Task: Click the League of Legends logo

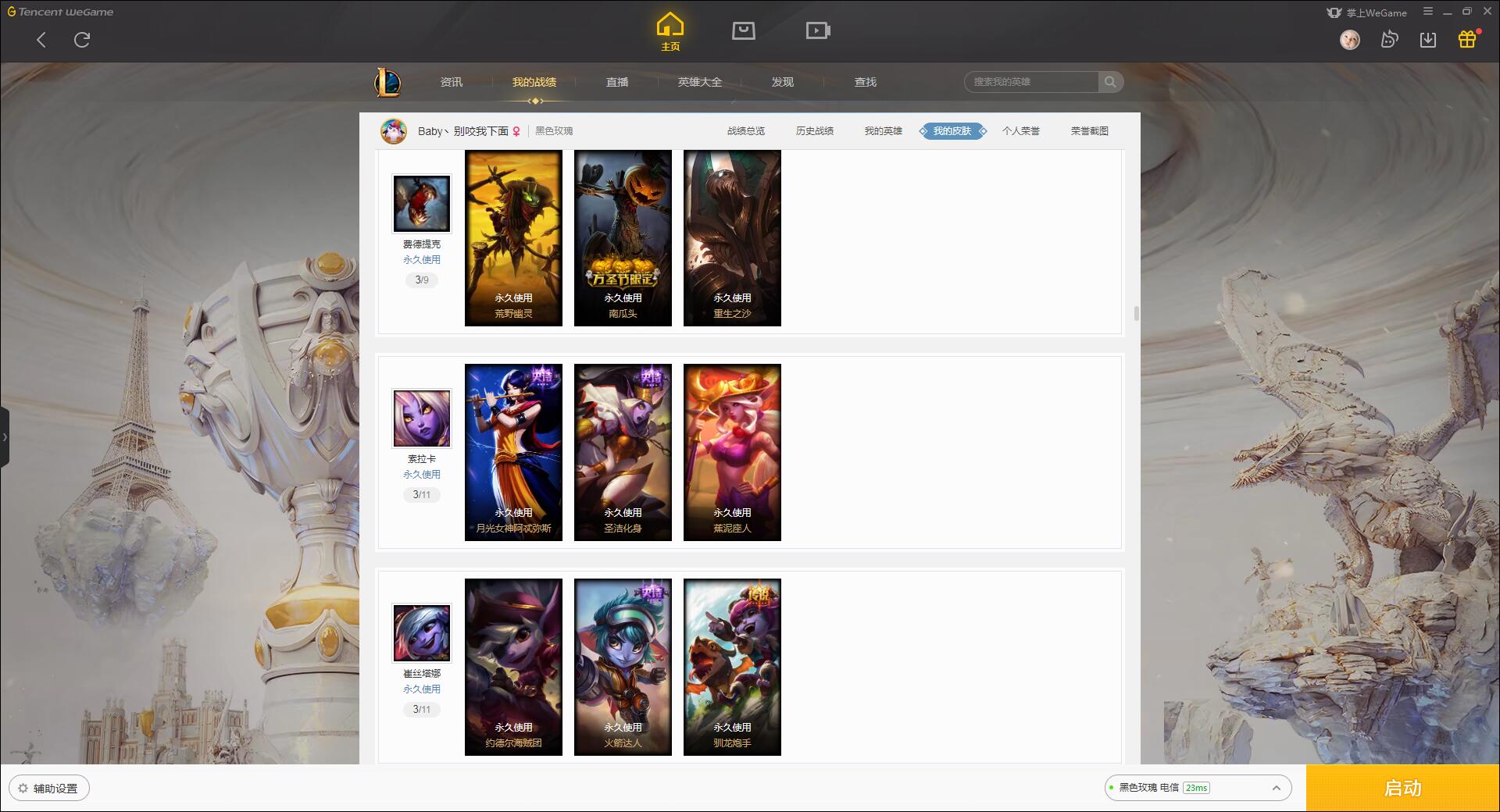Action: 387,82
